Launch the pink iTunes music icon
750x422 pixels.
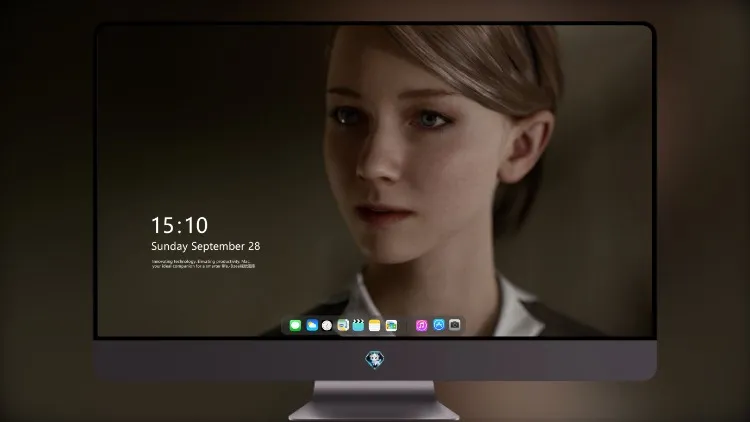point(421,325)
